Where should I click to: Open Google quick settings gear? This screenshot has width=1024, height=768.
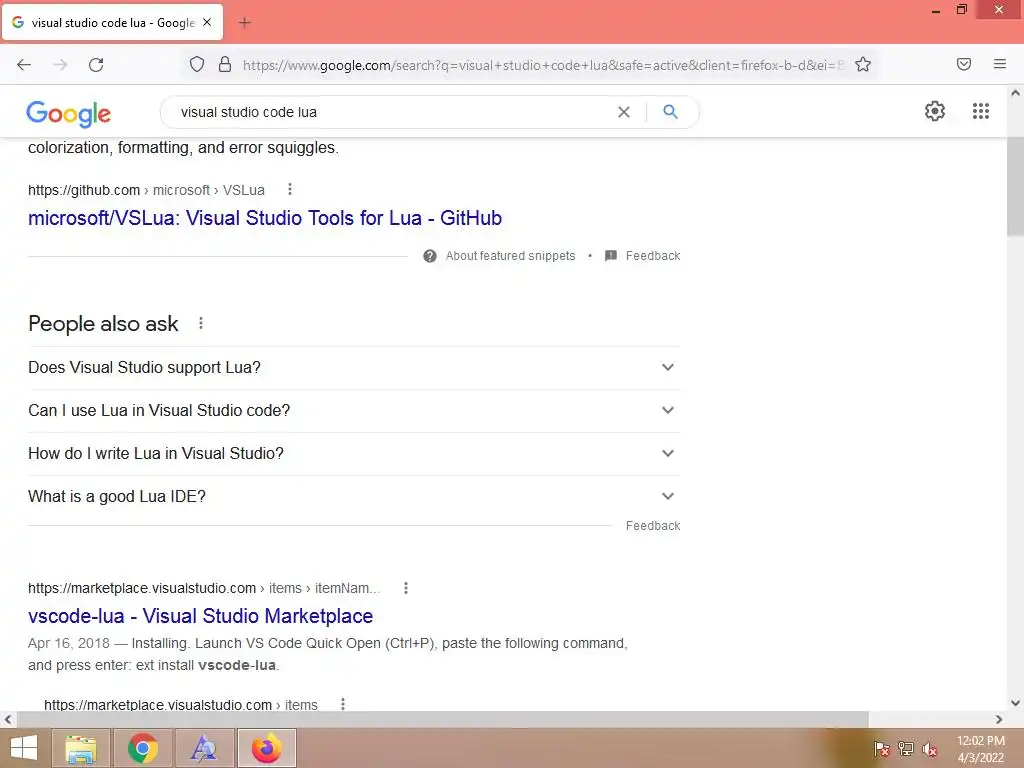point(935,111)
